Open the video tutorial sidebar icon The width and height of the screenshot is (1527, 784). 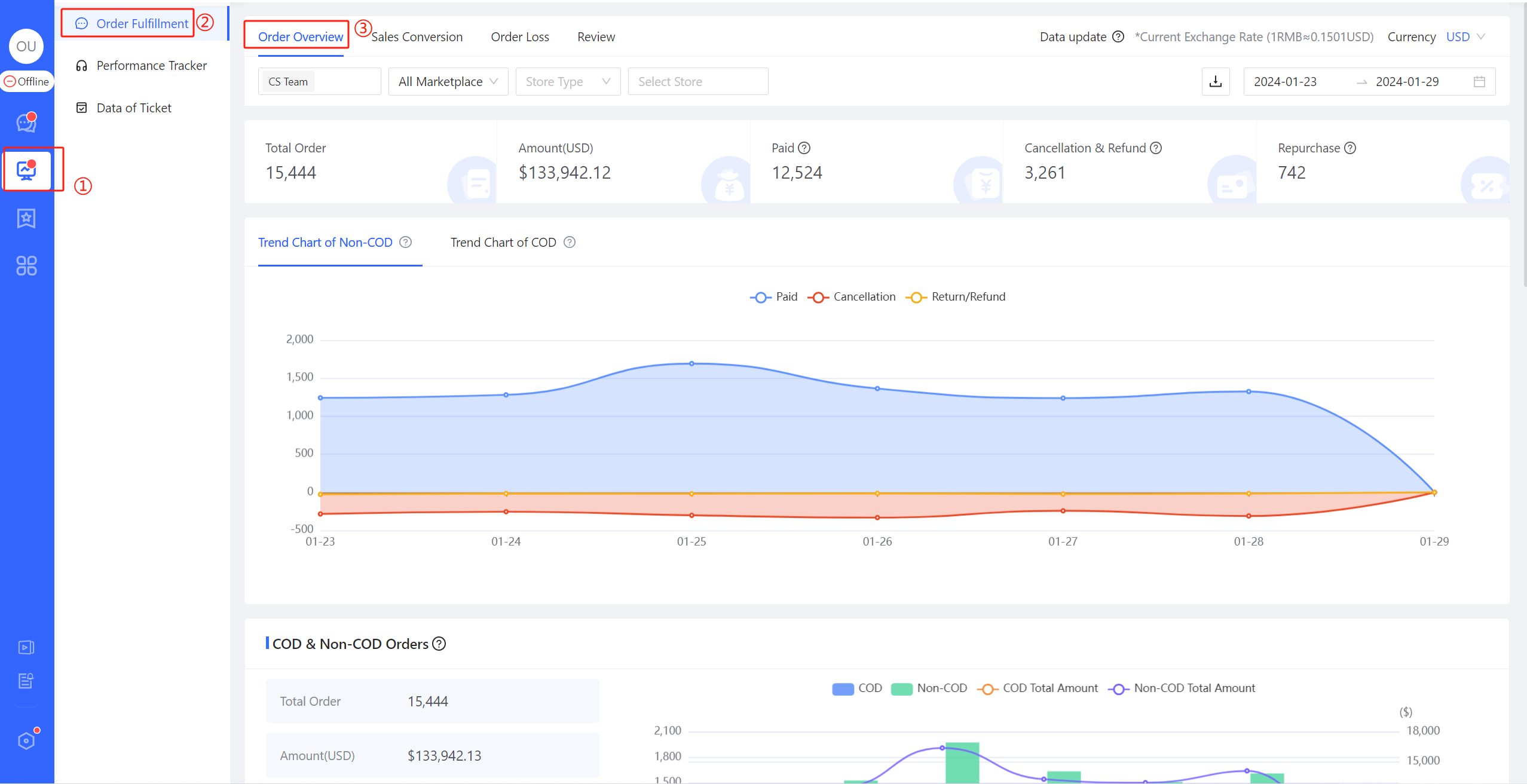[x=26, y=647]
